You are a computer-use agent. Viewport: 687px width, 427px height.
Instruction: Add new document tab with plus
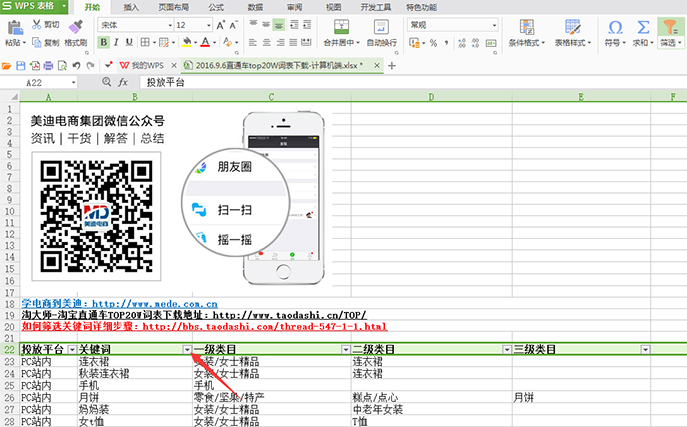392,66
